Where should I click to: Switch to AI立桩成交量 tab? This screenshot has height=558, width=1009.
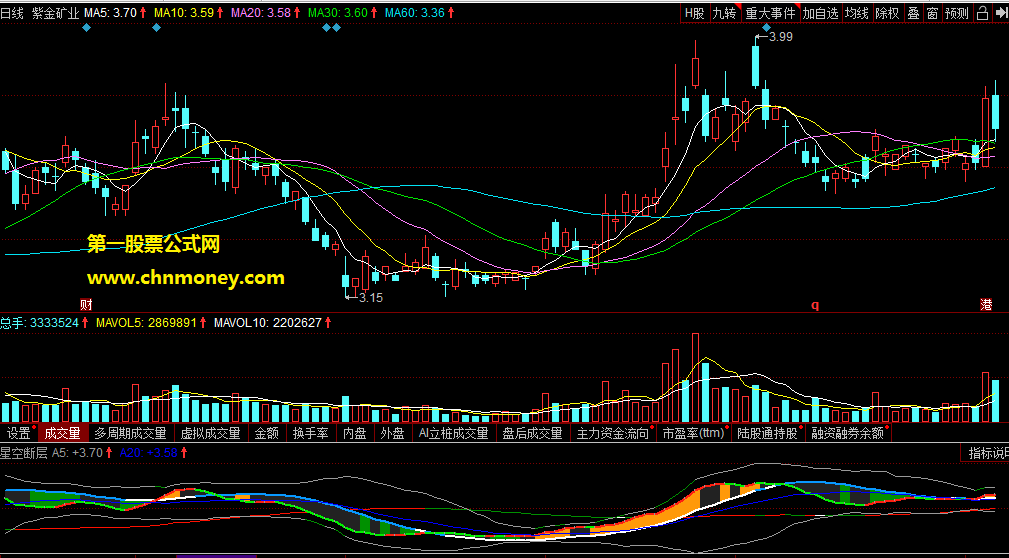(x=453, y=434)
